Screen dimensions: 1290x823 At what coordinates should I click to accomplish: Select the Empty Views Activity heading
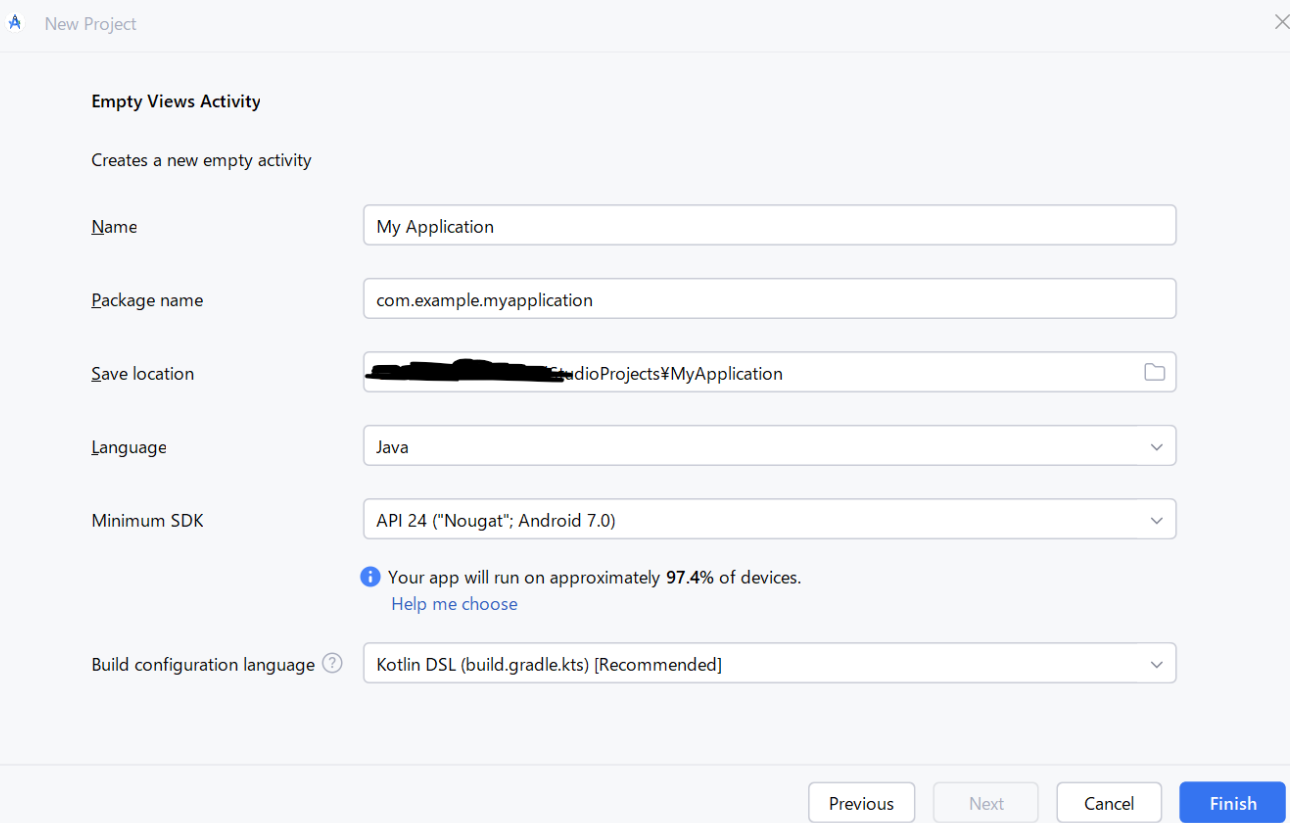tap(175, 101)
